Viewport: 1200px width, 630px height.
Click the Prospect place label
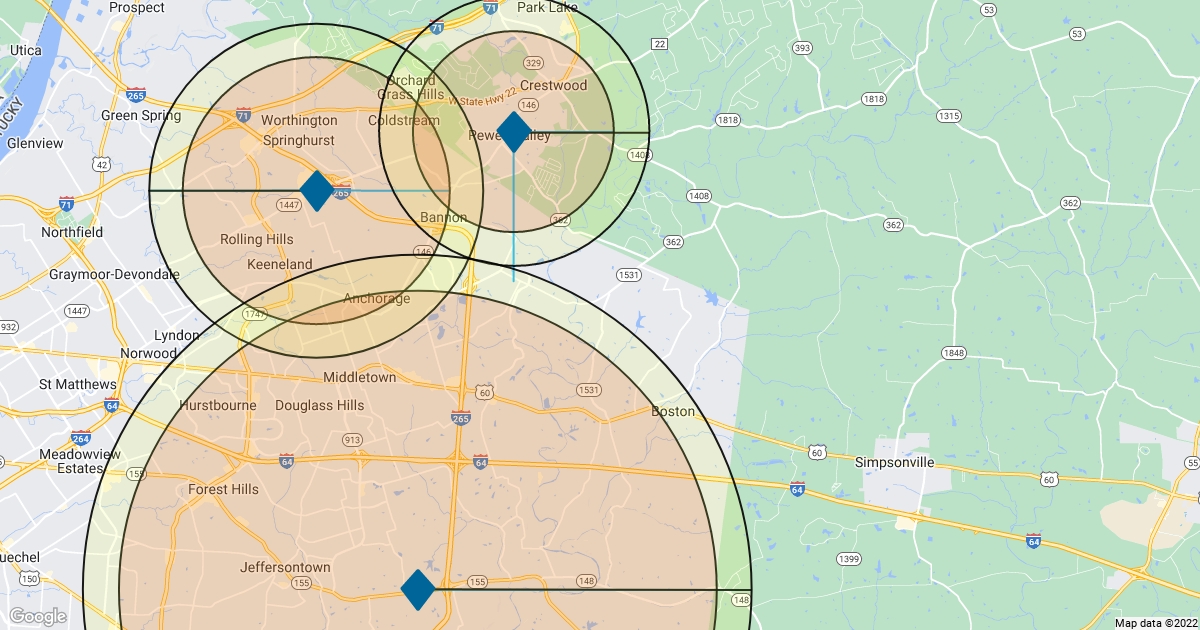click(x=137, y=7)
